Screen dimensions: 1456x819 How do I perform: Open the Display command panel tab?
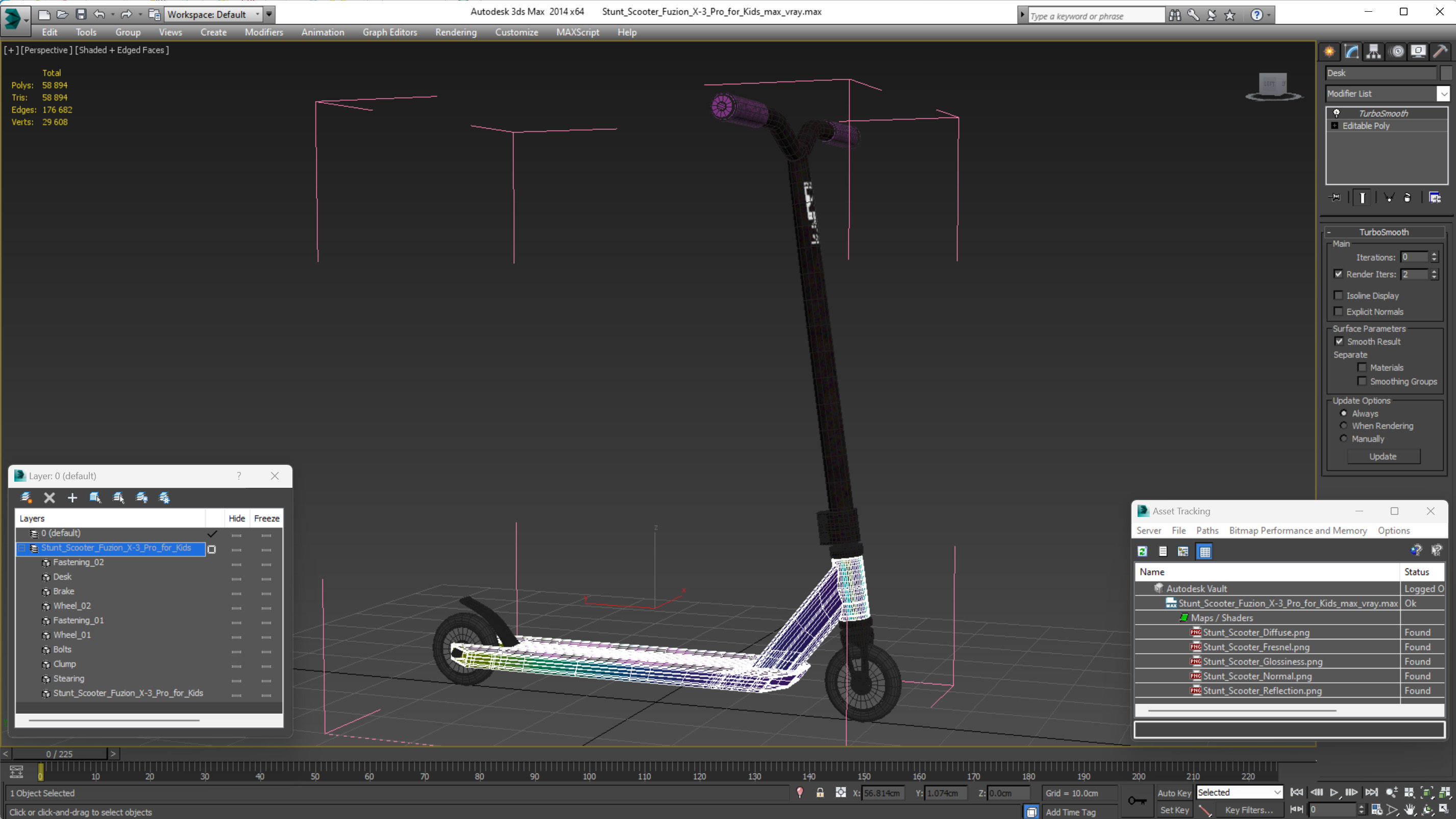tap(1418, 52)
